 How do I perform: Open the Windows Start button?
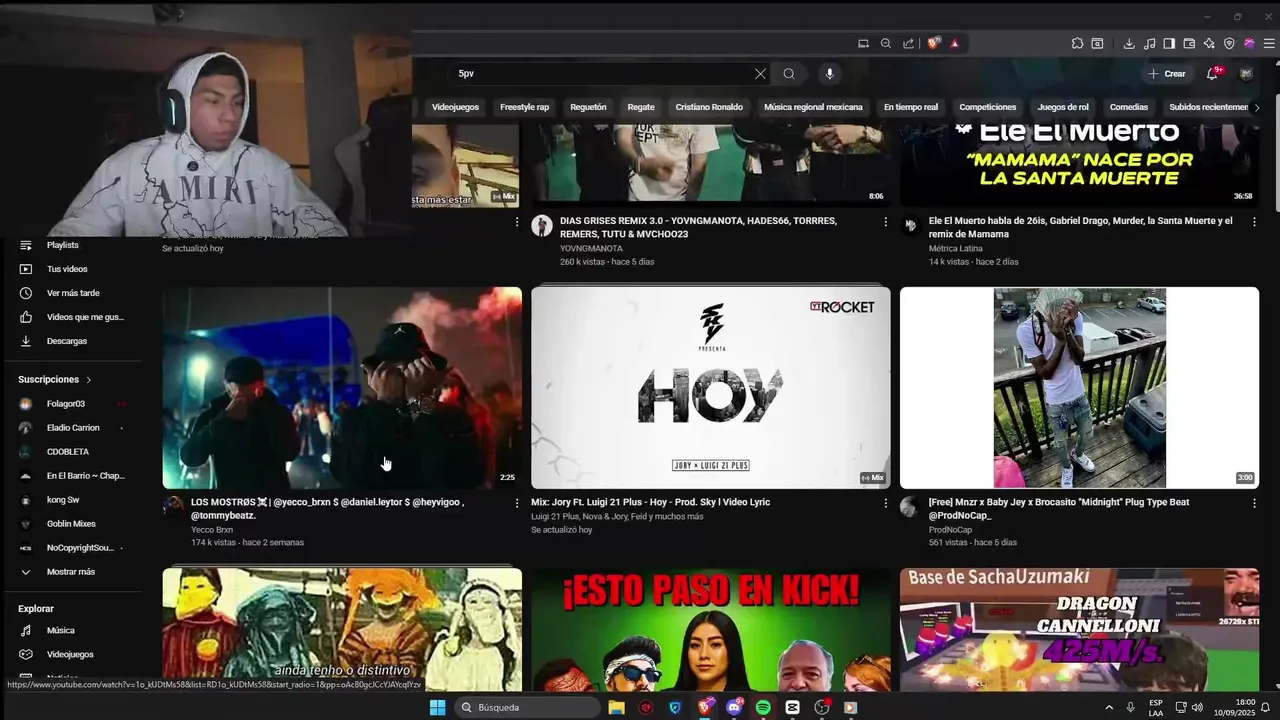point(437,707)
